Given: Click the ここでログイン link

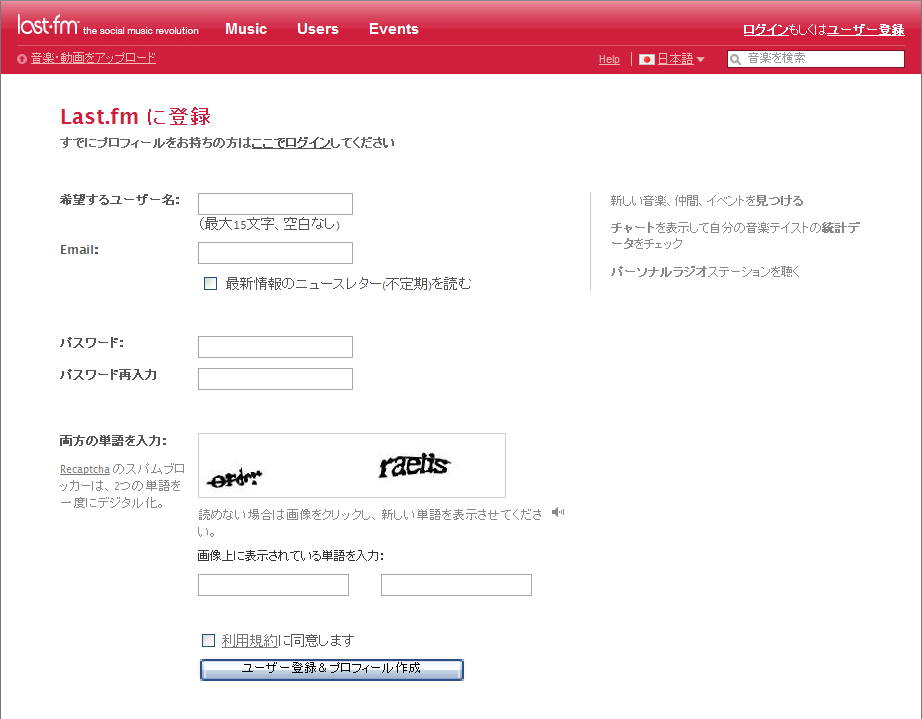Looking at the screenshot, I should [291, 143].
